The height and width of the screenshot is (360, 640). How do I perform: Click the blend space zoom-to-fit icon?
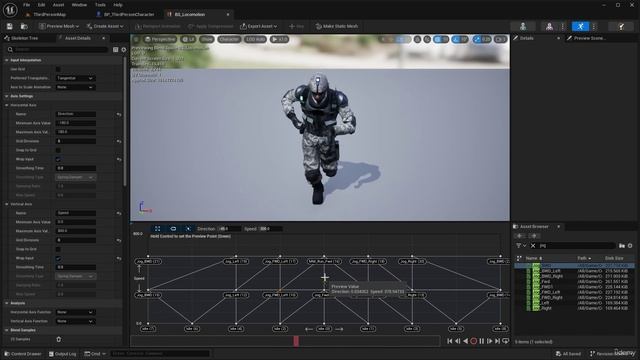[x=158, y=229]
